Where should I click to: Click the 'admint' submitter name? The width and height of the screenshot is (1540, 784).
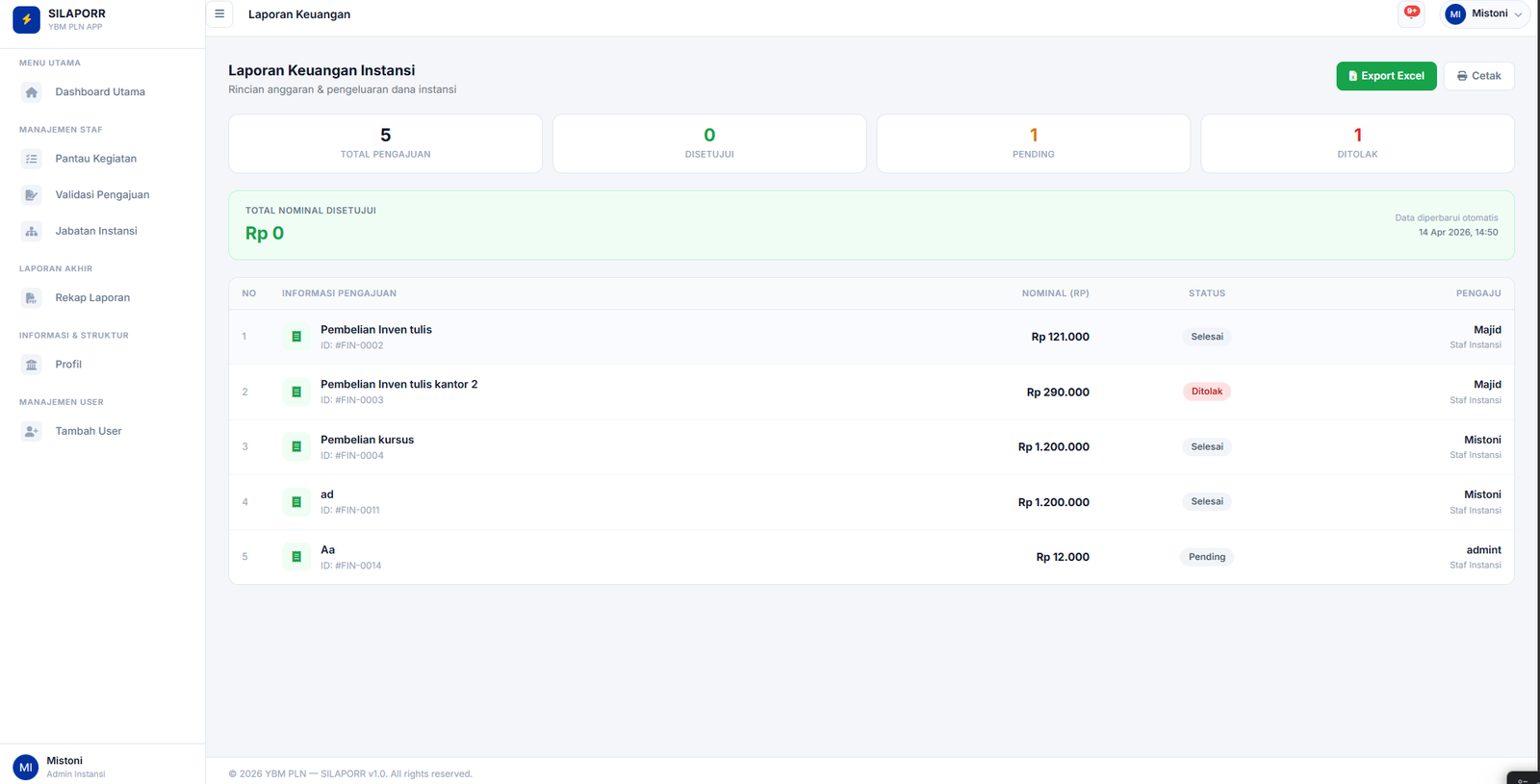point(1483,550)
